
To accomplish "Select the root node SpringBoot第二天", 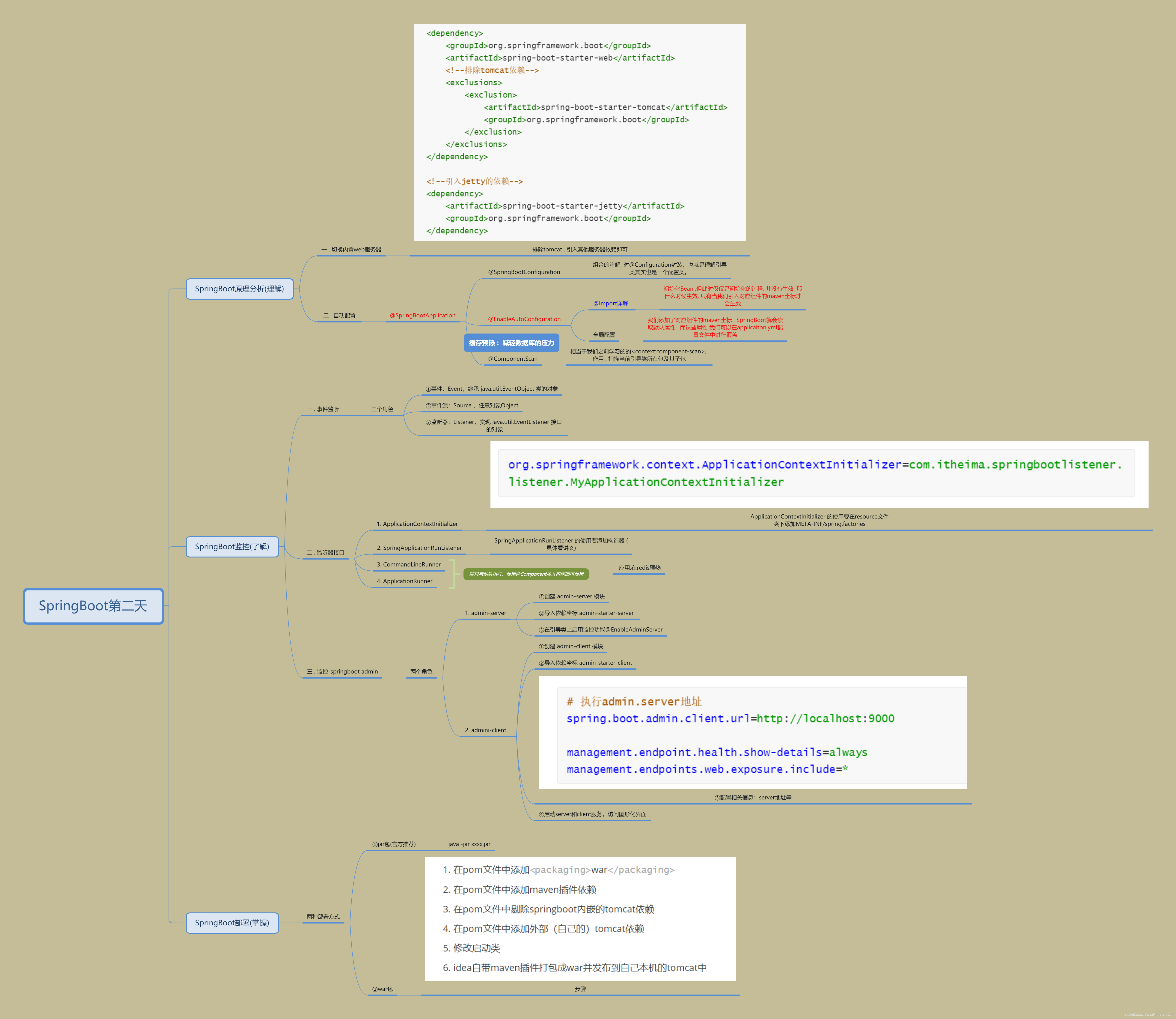I will (x=93, y=606).
